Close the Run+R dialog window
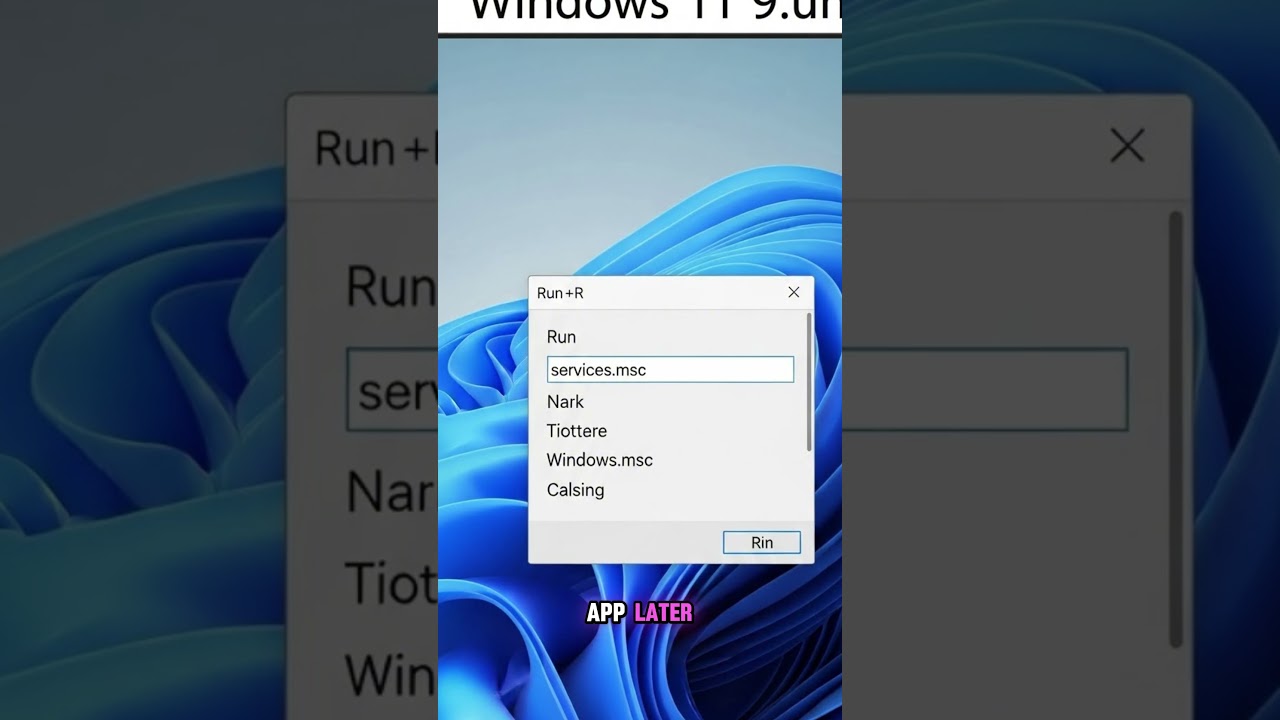 point(793,292)
